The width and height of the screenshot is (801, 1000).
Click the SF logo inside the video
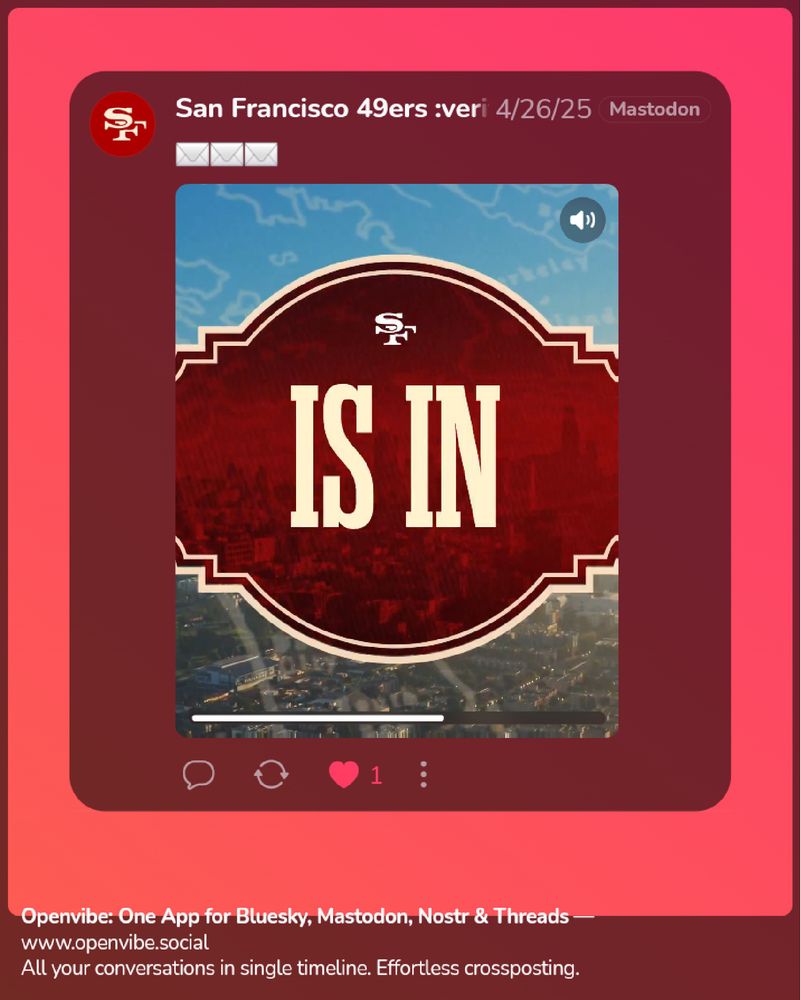395,328
